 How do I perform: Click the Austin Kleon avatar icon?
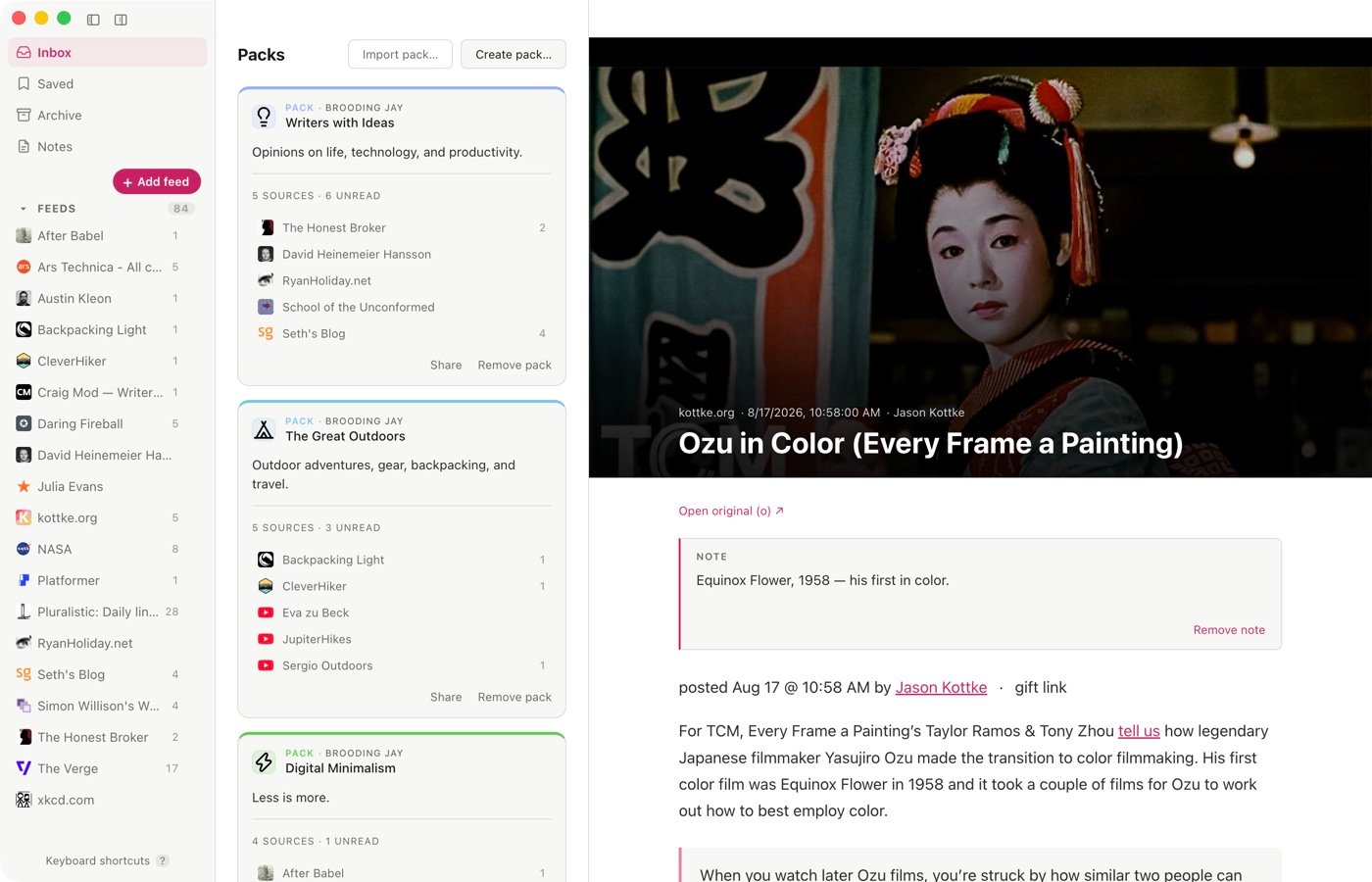tap(24, 299)
